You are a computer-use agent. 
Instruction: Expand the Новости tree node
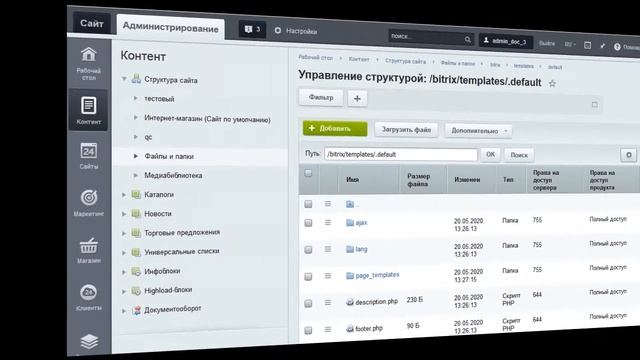(x=124, y=214)
